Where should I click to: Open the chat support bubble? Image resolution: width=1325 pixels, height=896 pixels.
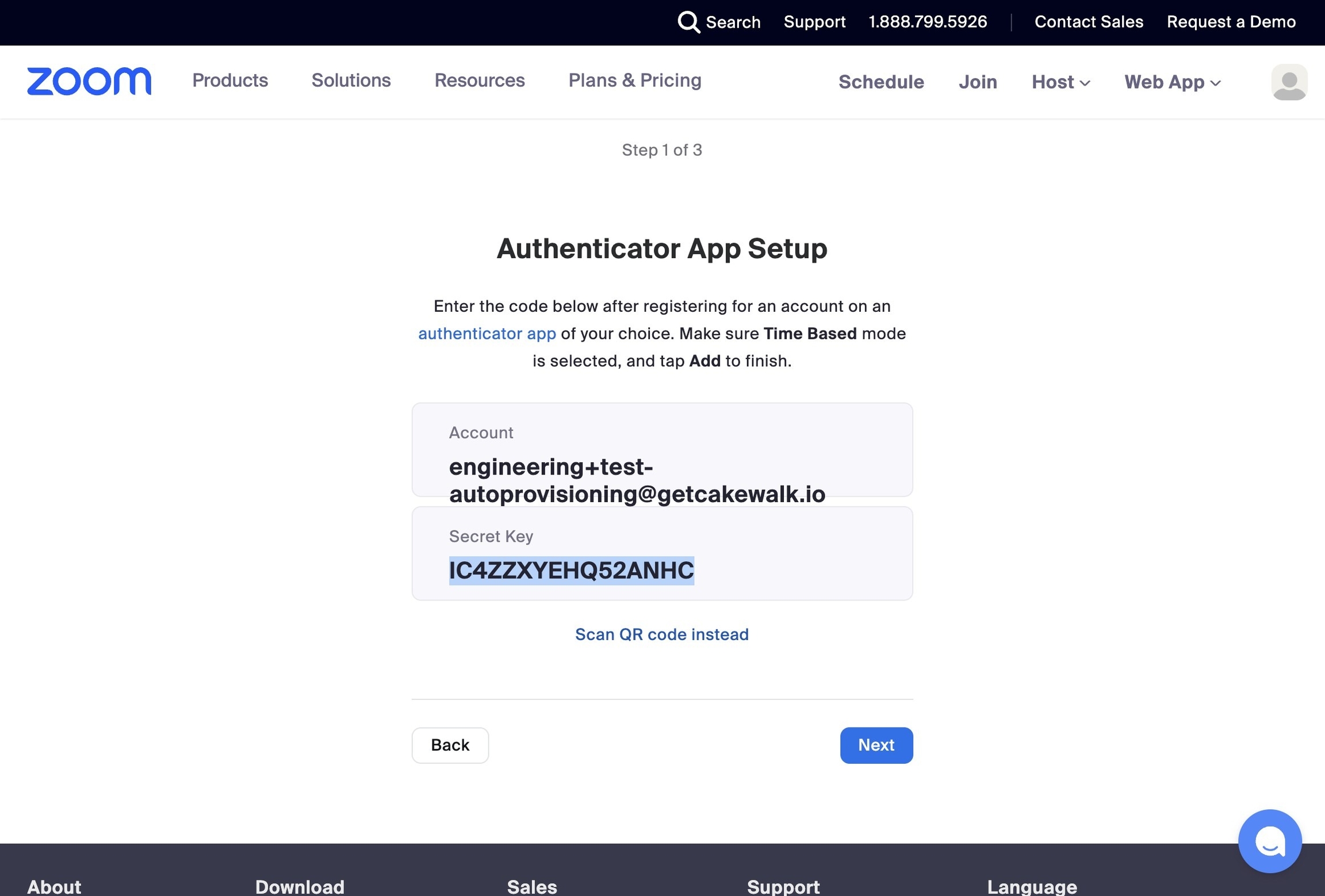click(x=1269, y=841)
